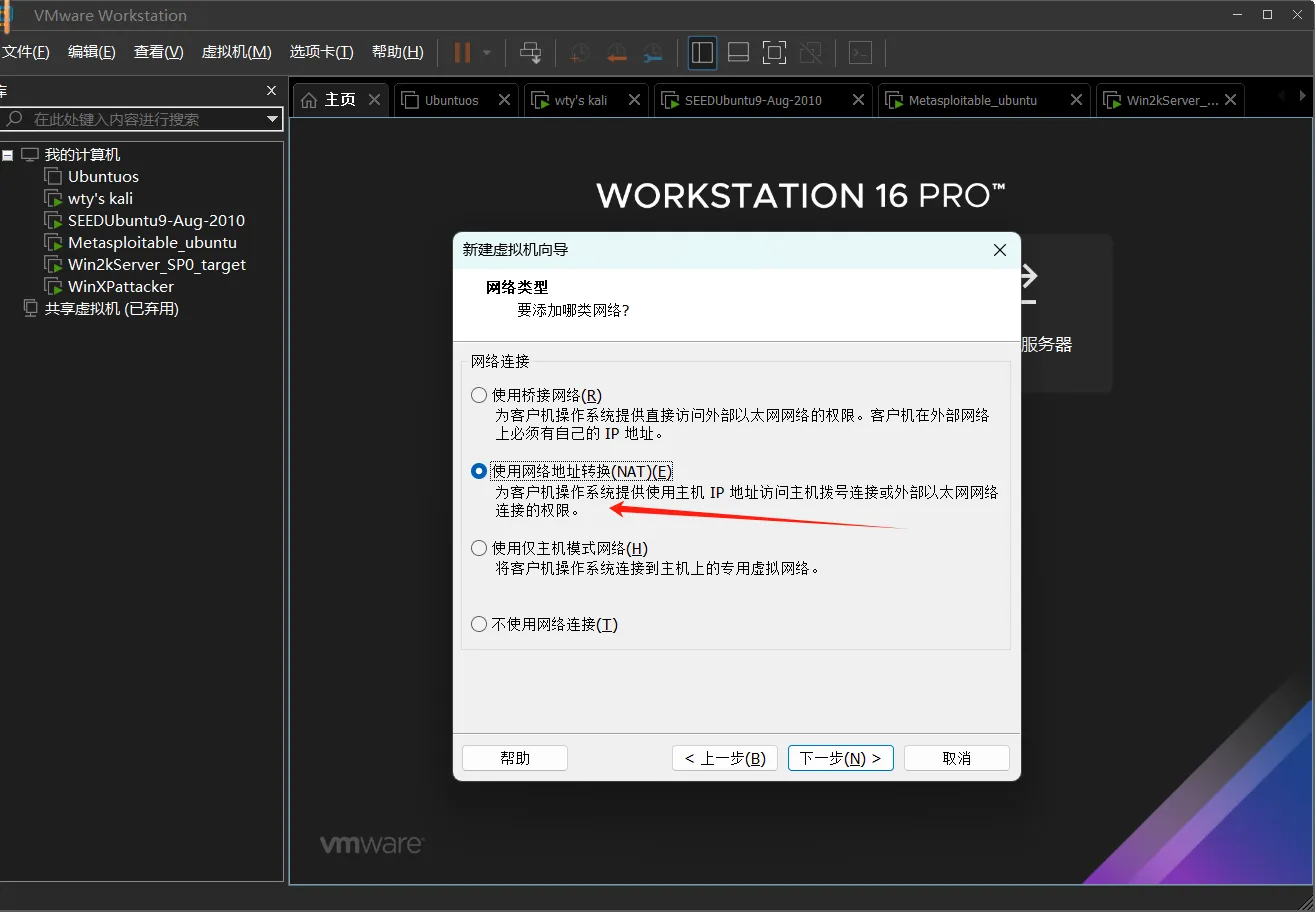The image size is (1315, 912).
Task: Click the < 上一步(B) button
Action: [x=725, y=758]
